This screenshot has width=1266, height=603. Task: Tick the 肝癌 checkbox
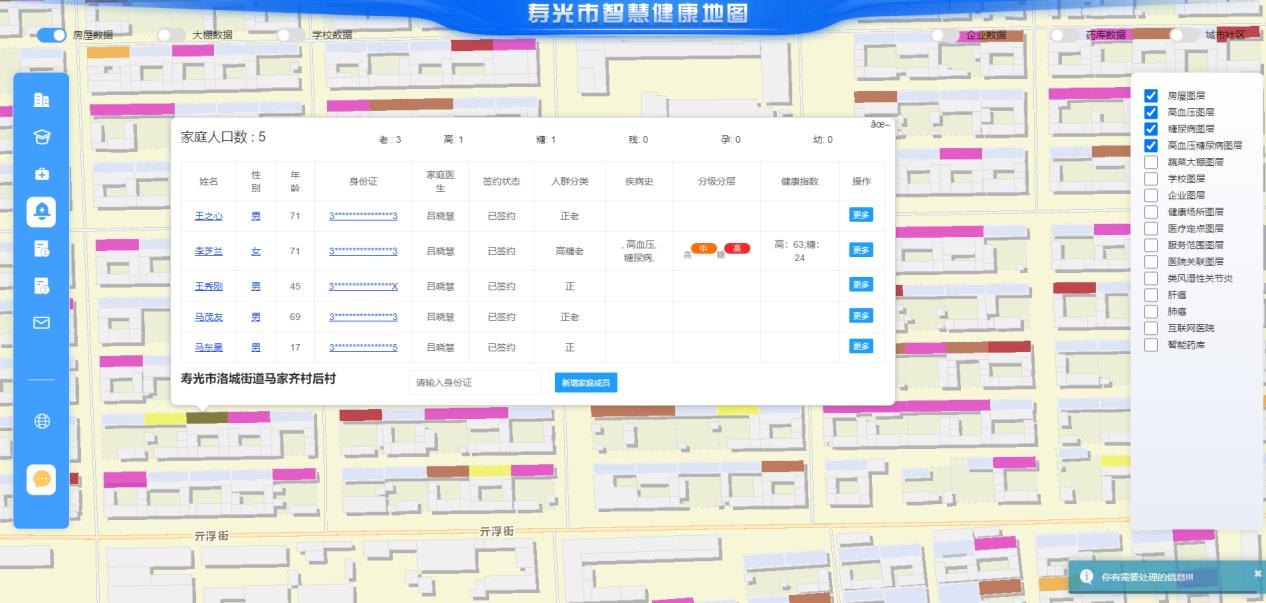[x=1150, y=295]
